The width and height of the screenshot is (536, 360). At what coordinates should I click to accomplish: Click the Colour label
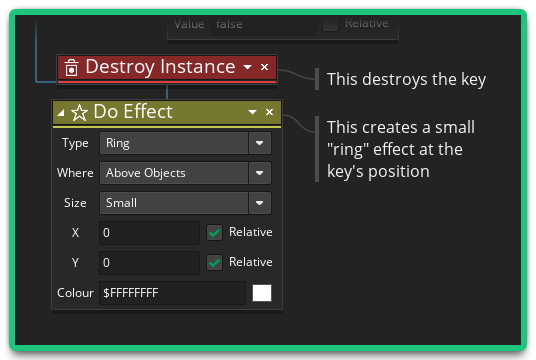coord(75,293)
